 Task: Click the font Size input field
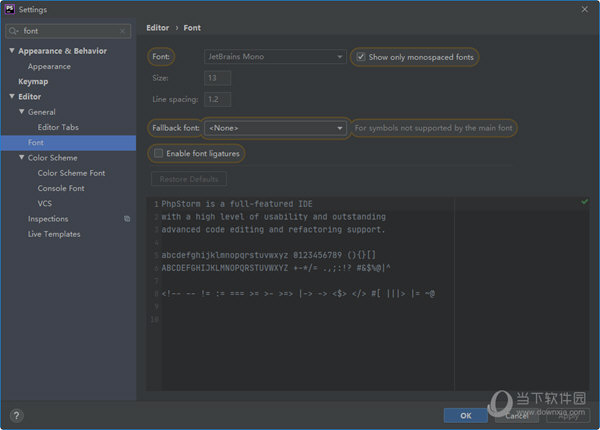217,78
